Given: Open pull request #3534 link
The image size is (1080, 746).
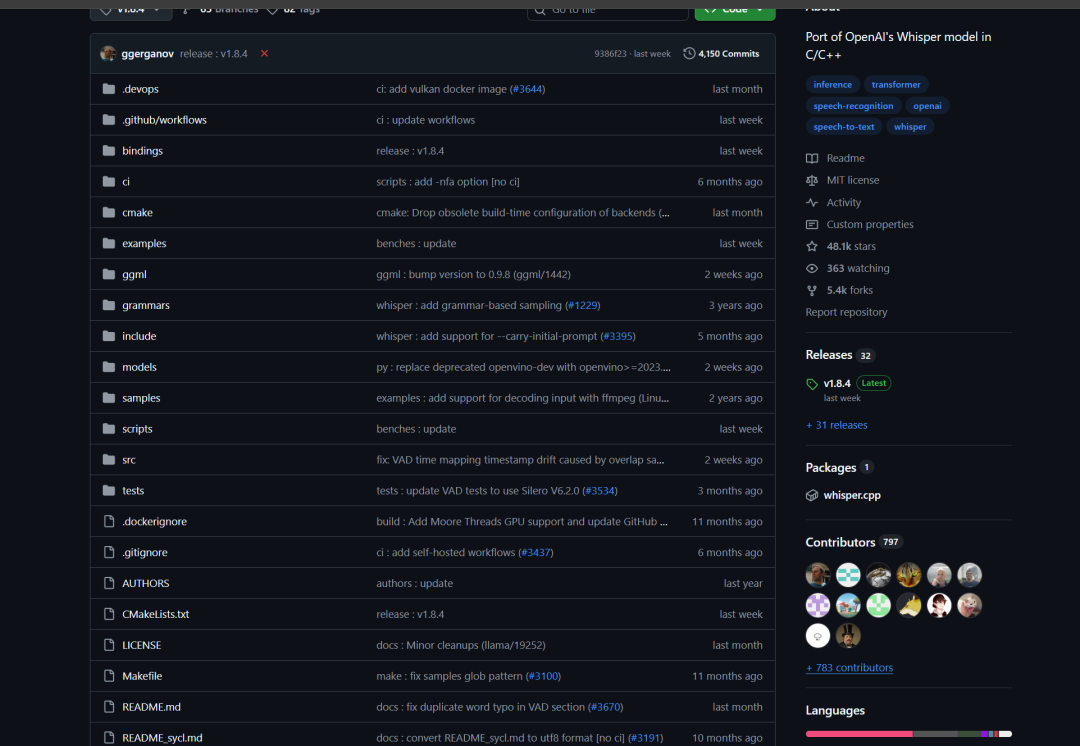Looking at the screenshot, I should coord(600,490).
